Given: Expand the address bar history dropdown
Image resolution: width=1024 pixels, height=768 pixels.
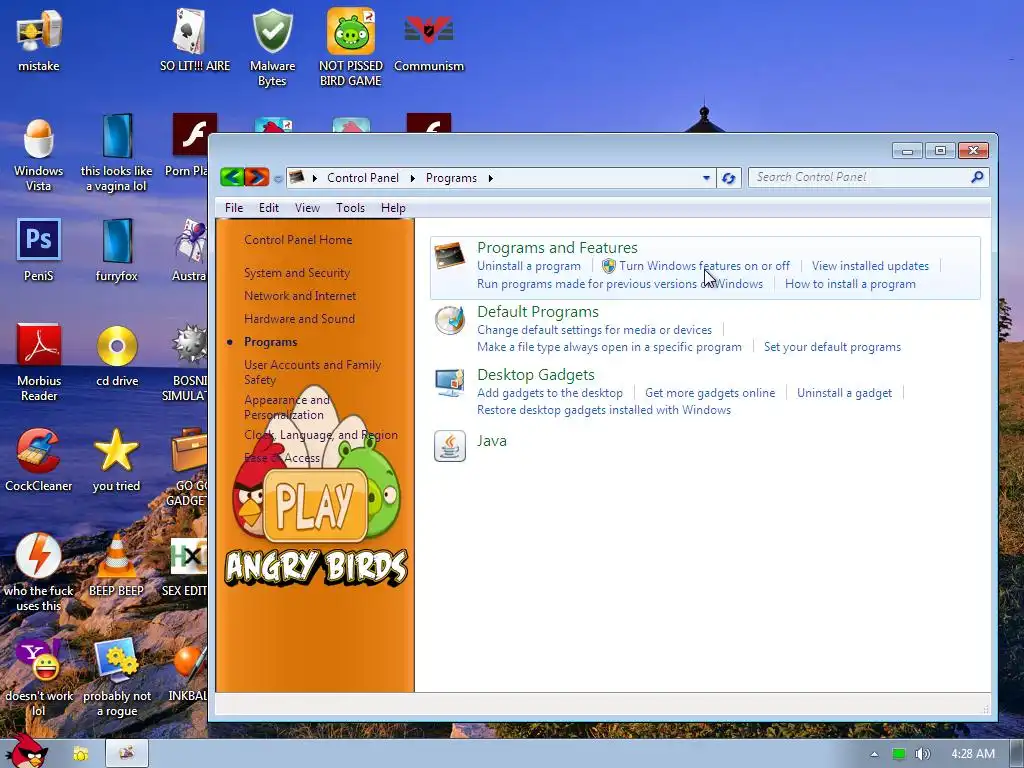Looking at the screenshot, I should click(x=706, y=178).
